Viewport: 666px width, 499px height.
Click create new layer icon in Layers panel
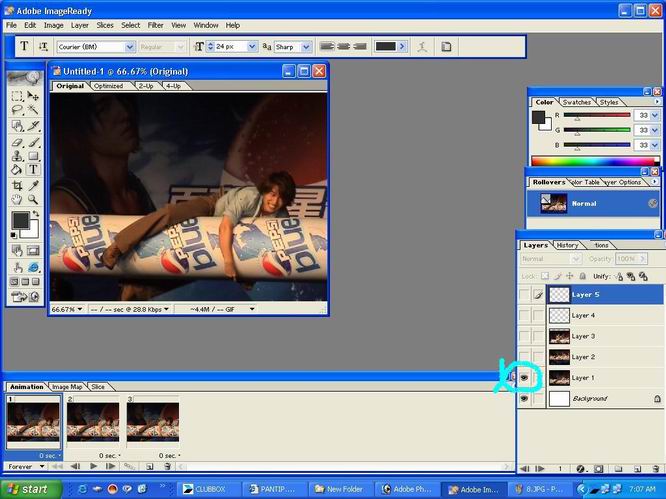click(x=637, y=468)
